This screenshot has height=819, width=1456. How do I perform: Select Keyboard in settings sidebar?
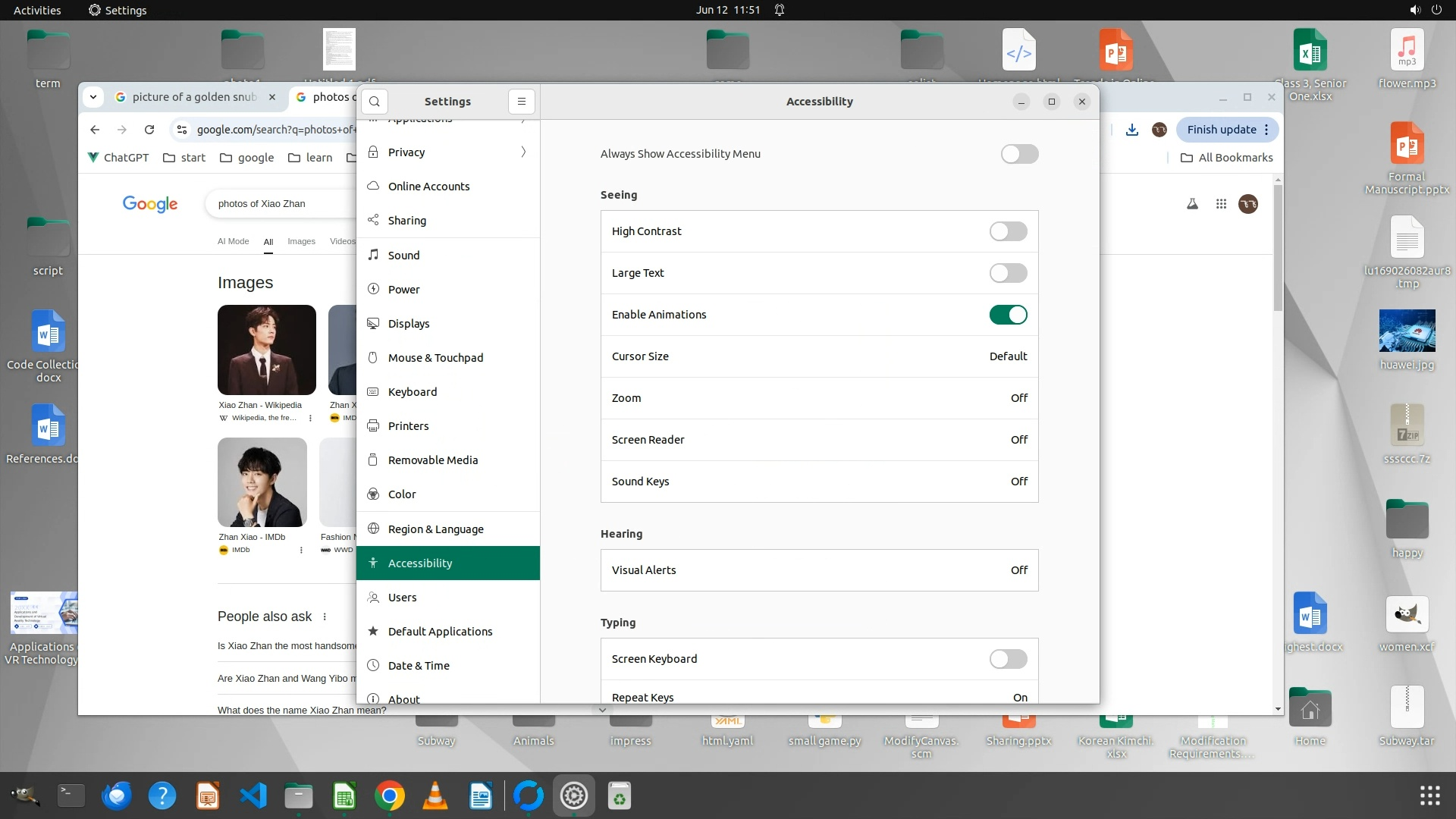pos(413,392)
